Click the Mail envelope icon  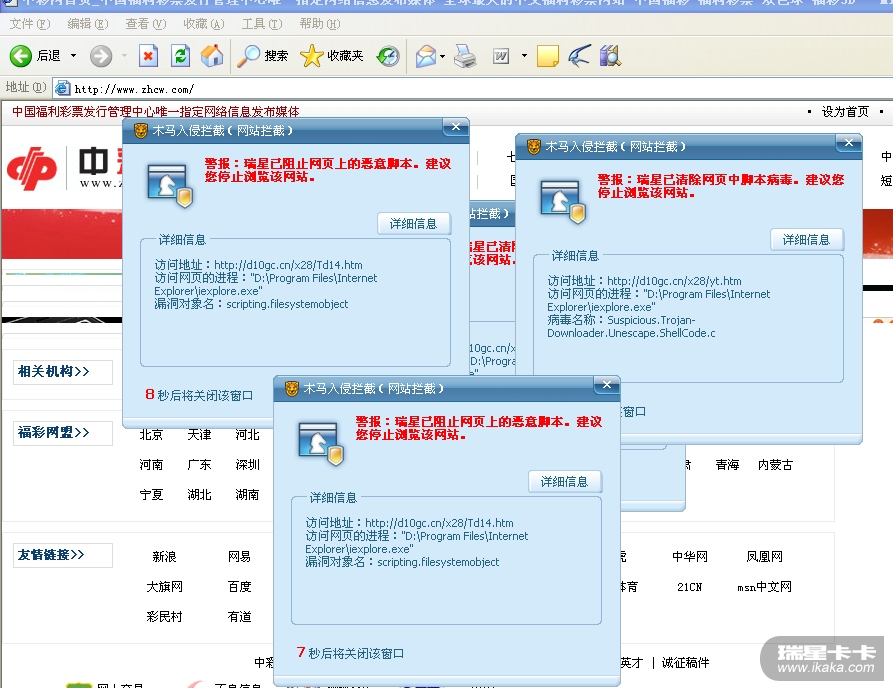(x=426, y=56)
